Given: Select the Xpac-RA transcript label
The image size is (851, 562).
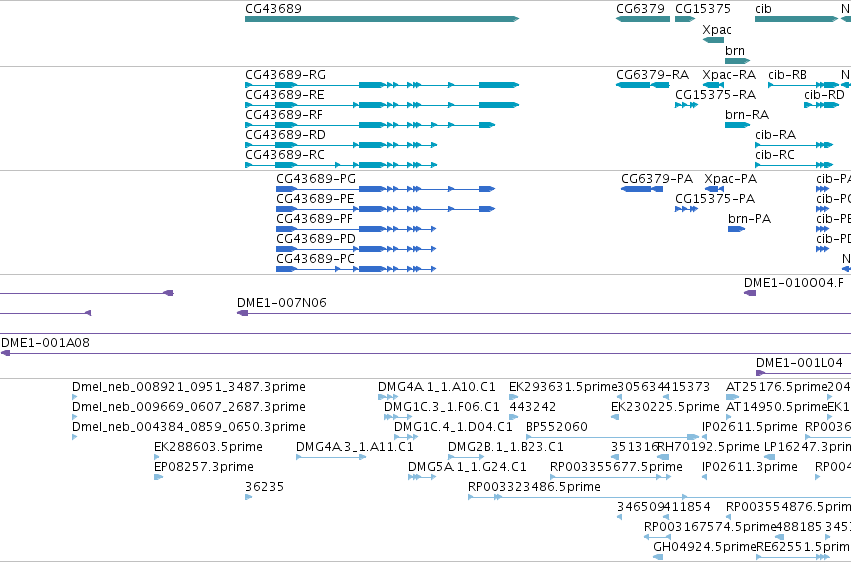Looking at the screenshot, I should [729, 75].
